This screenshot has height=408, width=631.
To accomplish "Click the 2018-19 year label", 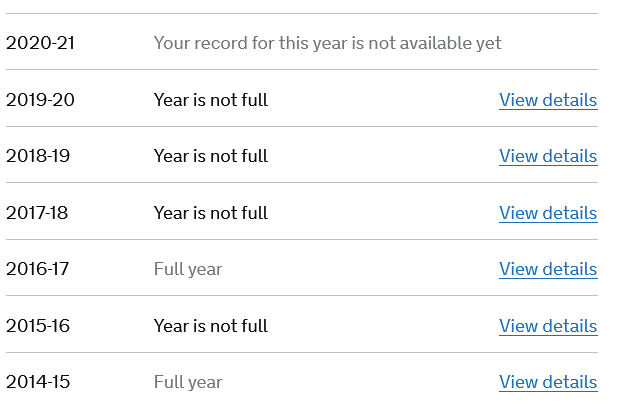I will [x=40, y=156].
